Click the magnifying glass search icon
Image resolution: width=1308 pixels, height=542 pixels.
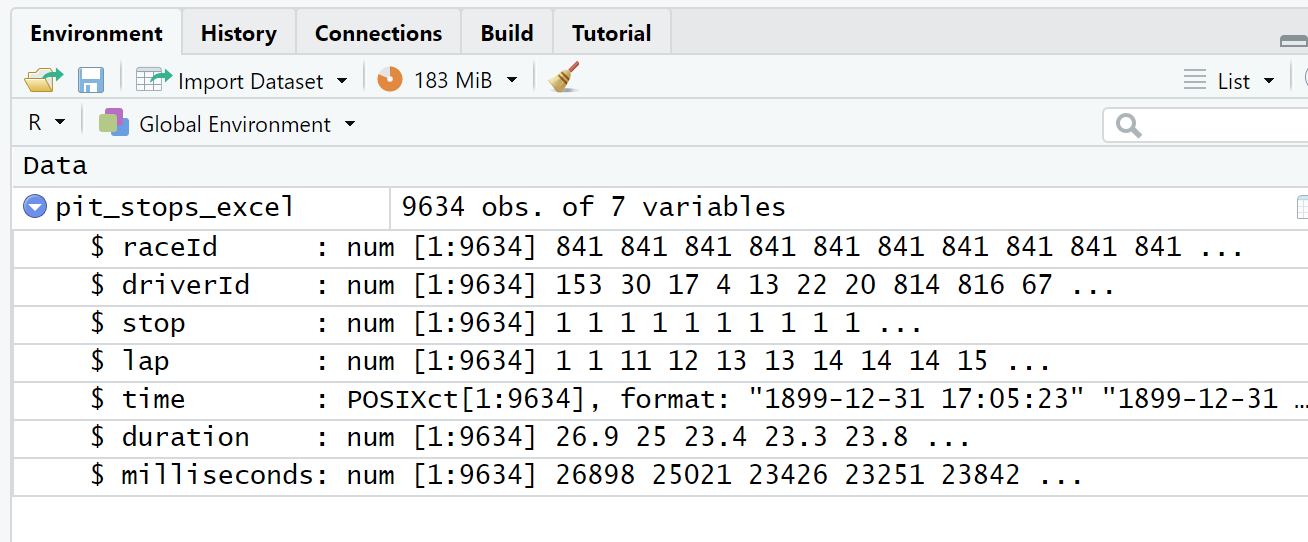[1128, 125]
